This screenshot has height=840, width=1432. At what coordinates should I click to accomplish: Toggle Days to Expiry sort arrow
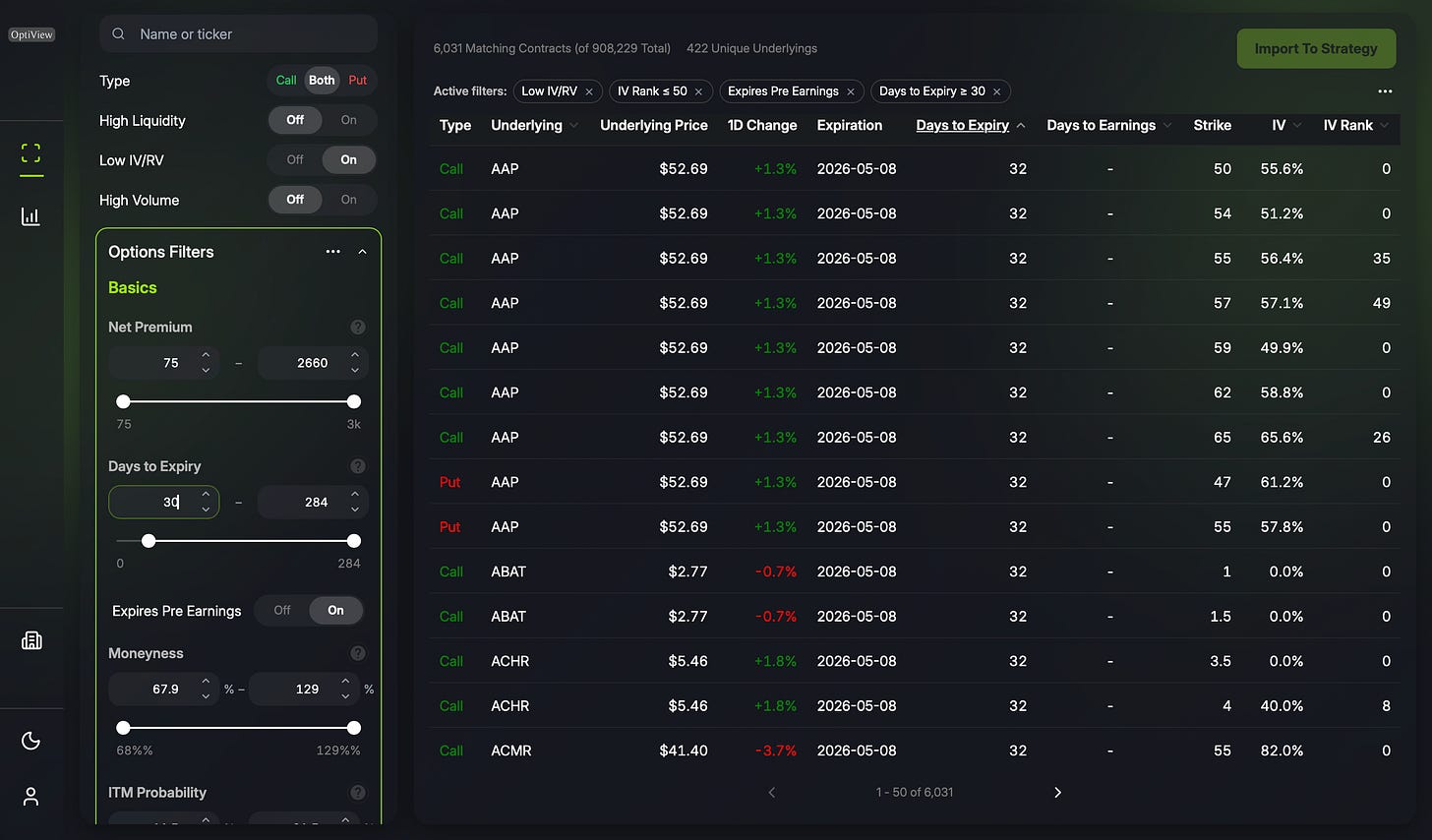1021,126
